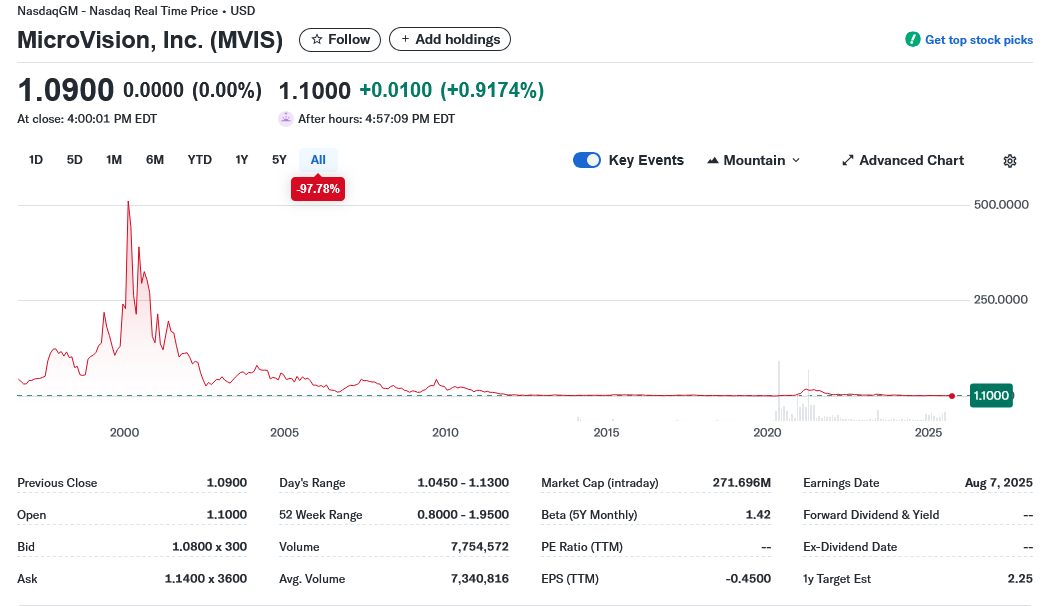Click the Aug 7, 2025 earnings date value

tap(998, 483)
